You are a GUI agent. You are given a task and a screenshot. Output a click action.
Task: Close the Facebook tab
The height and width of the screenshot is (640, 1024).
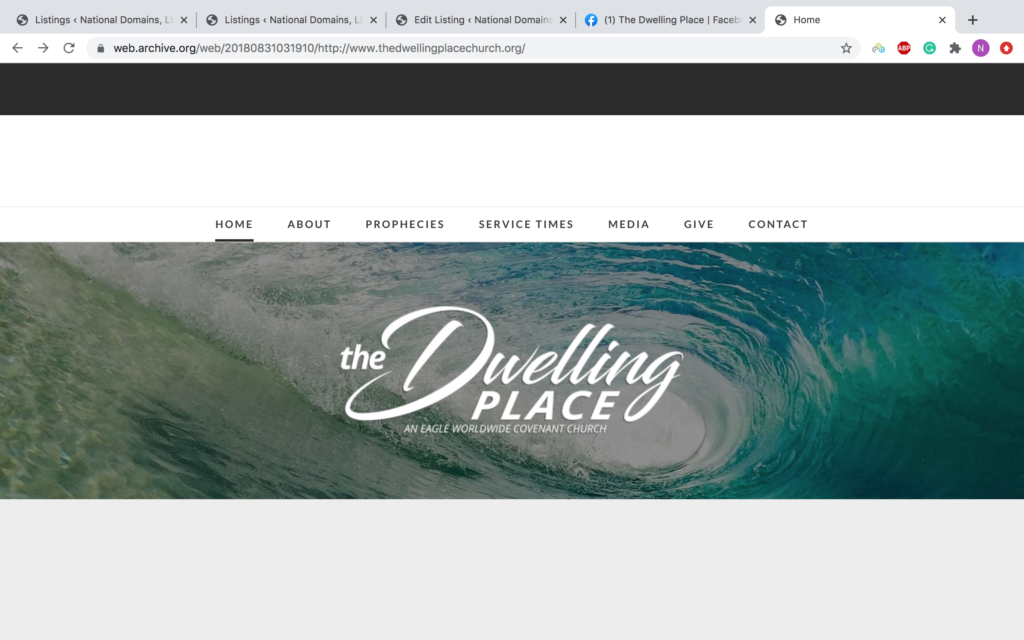752,20
